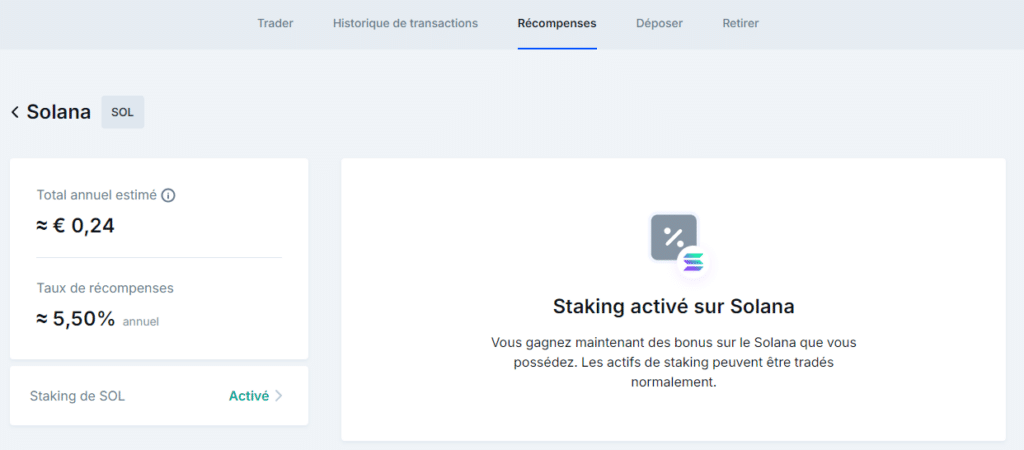Click the green Activé status link
This screenshot has height=450, width=1024.
(x=248, y=396)
